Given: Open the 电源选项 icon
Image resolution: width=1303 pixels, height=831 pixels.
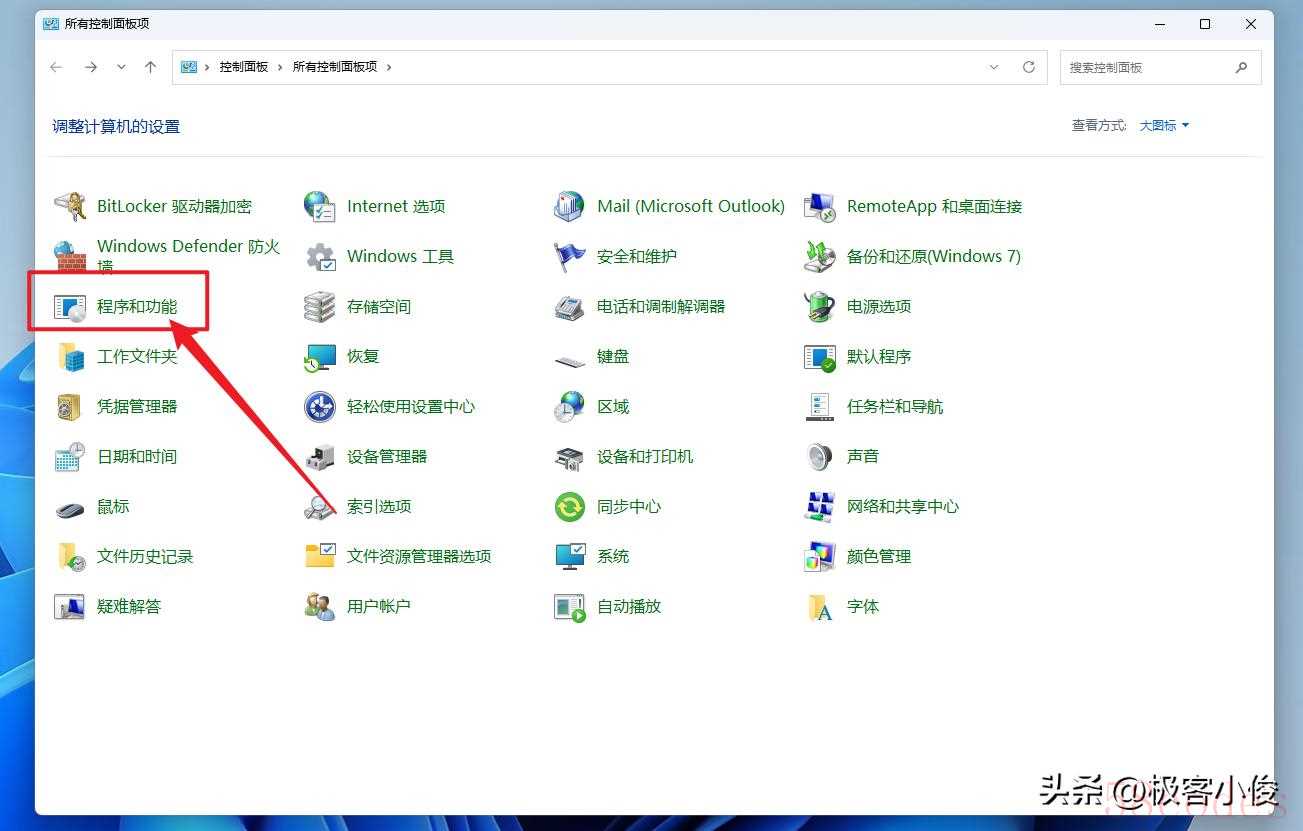Looking at the screenshot, I should [820, 307].
